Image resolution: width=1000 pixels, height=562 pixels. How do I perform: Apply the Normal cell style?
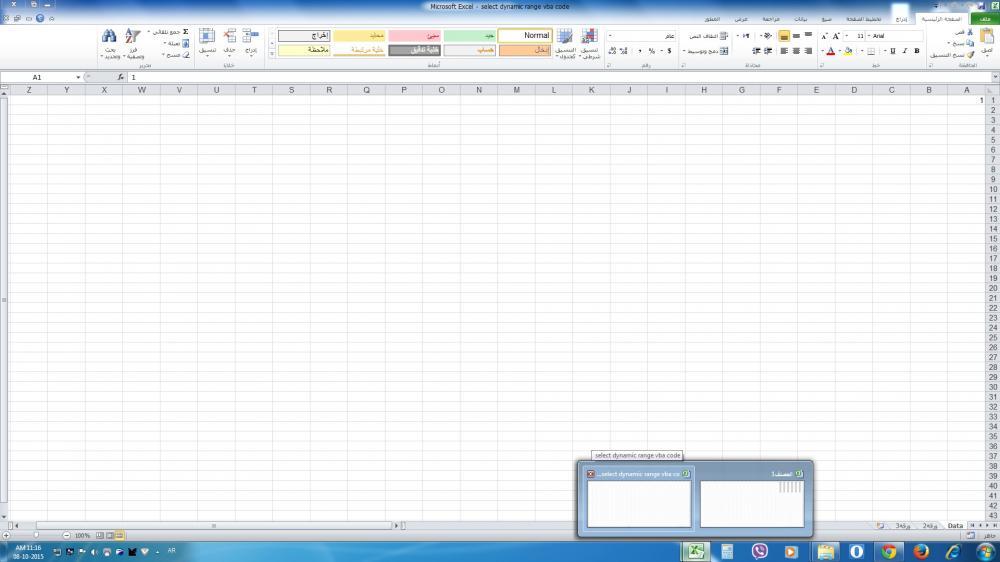(525, 36)
